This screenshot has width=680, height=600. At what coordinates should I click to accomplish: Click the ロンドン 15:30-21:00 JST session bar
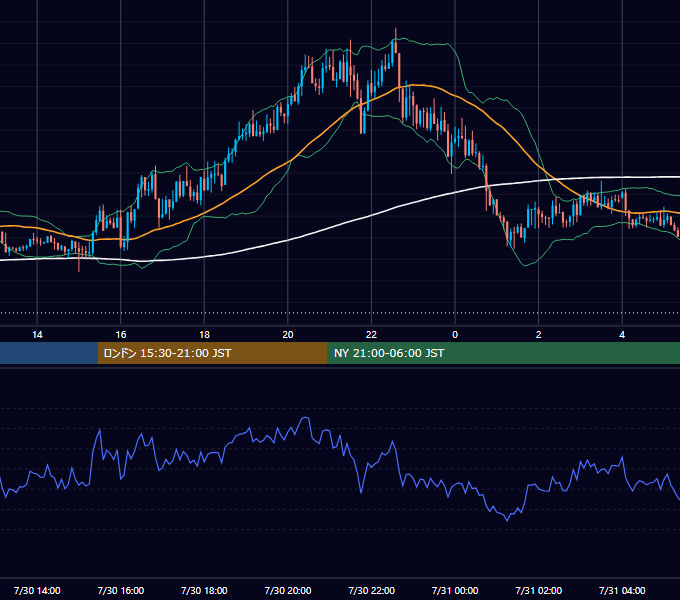pos(212,353)
